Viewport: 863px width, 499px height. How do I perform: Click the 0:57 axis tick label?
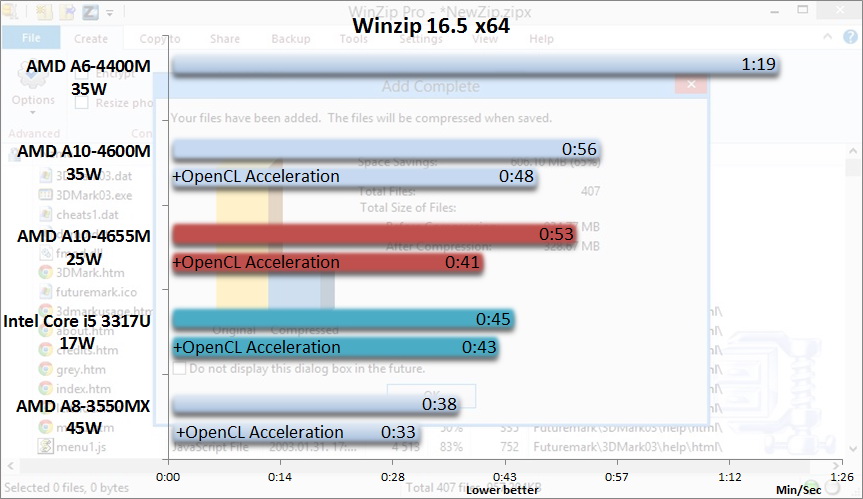tap(616, 477)
